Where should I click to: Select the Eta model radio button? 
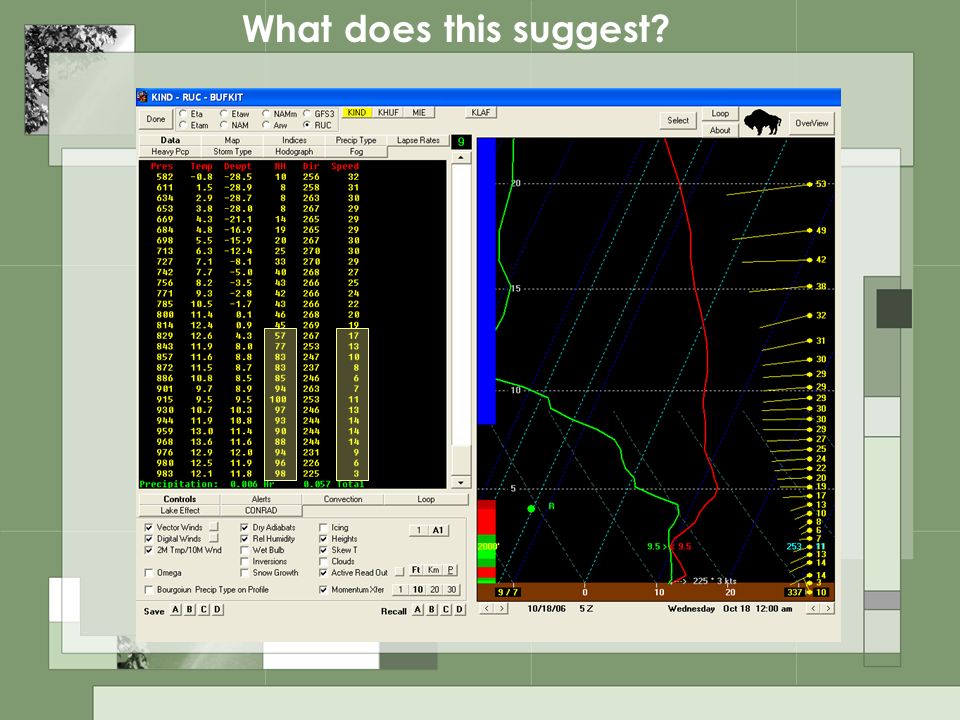[x=183, y=114]
